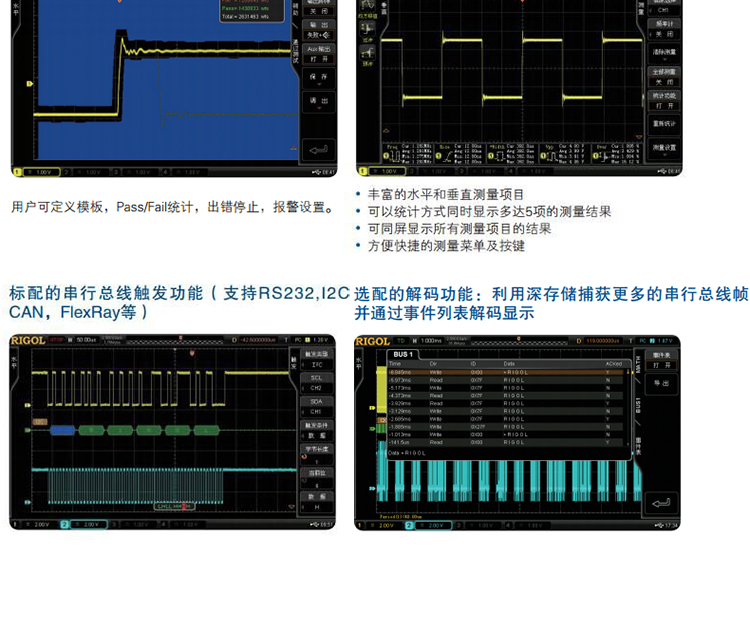Expand the 调出 load submenu
This screenshot has width=750, height=618.
pyautogui.click(x=318, y=101)
